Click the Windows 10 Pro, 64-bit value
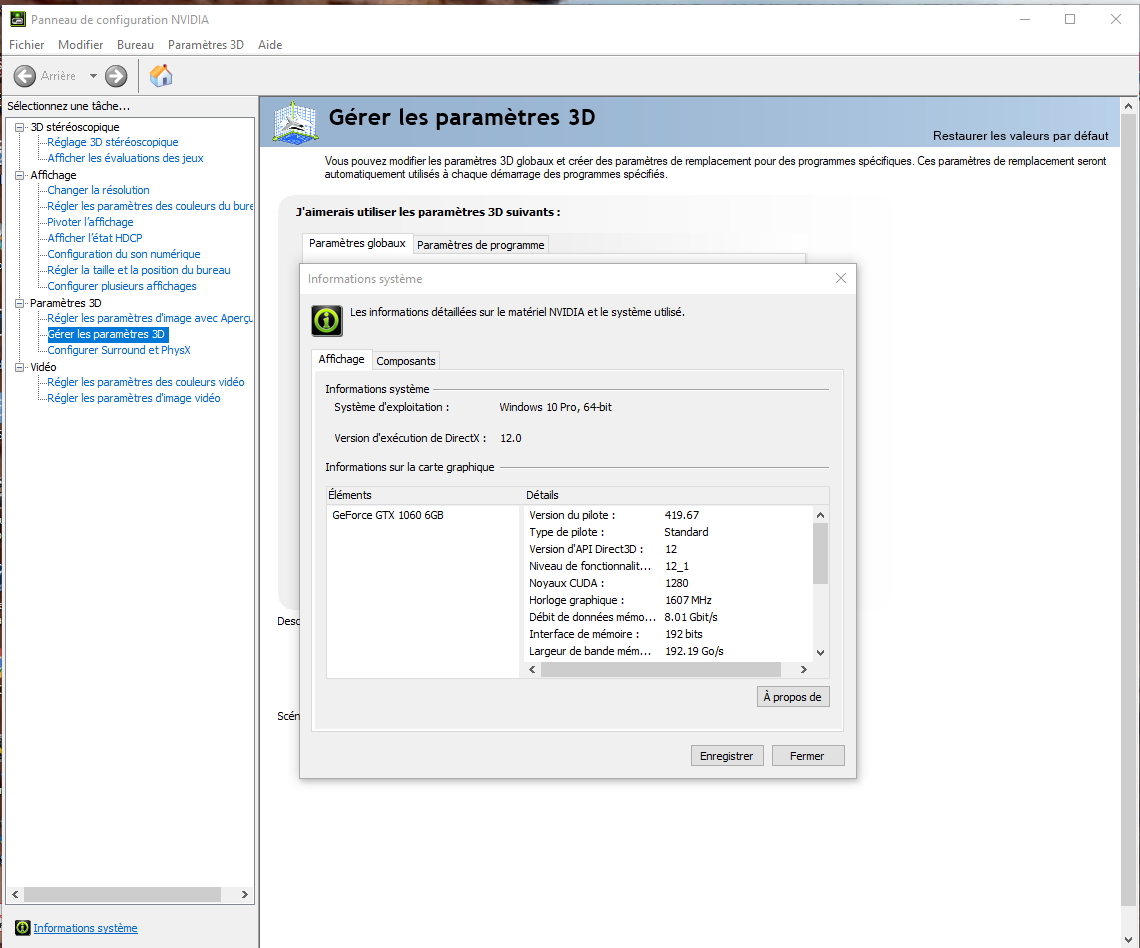 pyautogui.click(x=555, y=407)
